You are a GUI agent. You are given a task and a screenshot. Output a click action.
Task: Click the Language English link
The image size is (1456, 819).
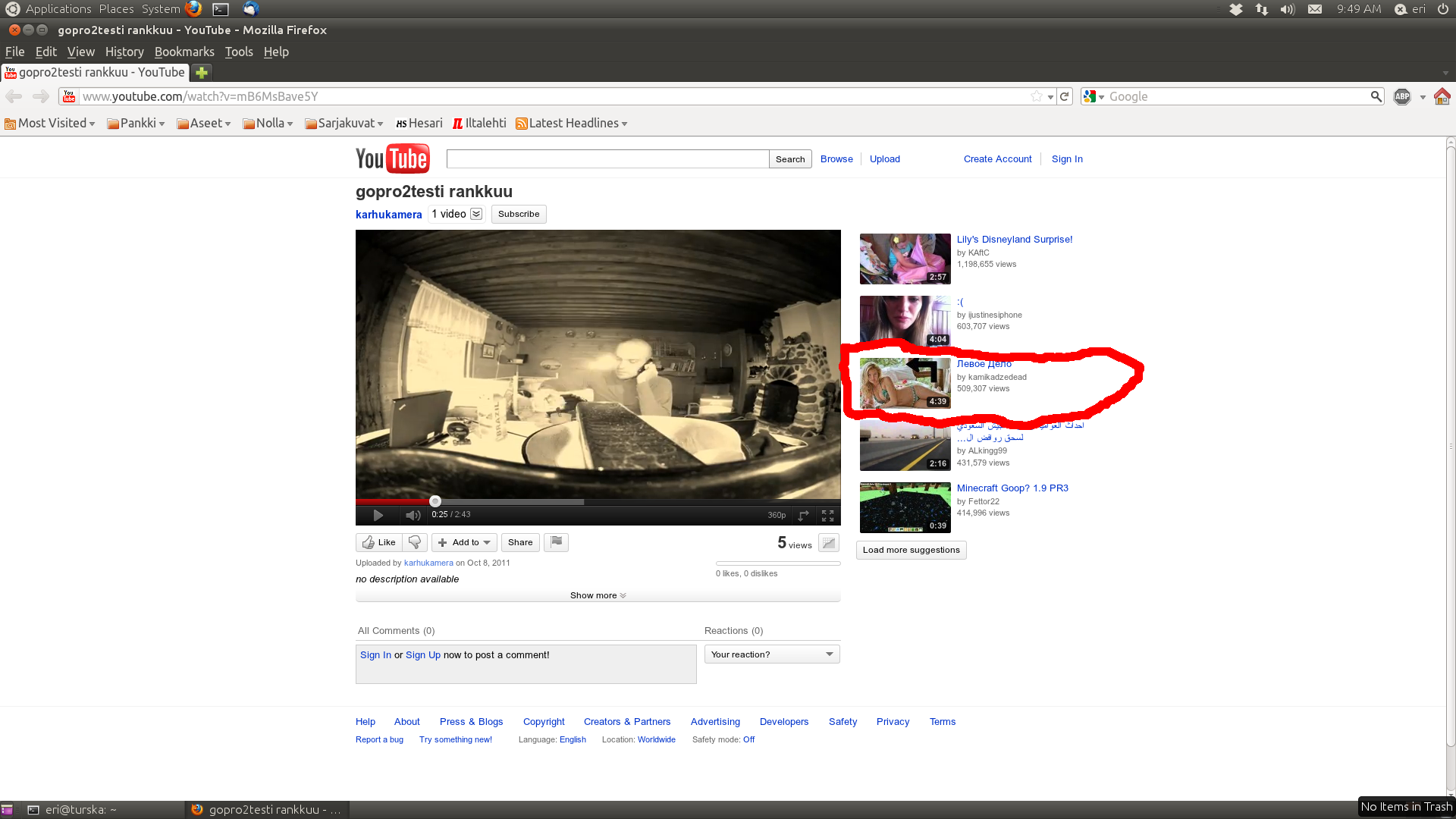tap(573, 740)
